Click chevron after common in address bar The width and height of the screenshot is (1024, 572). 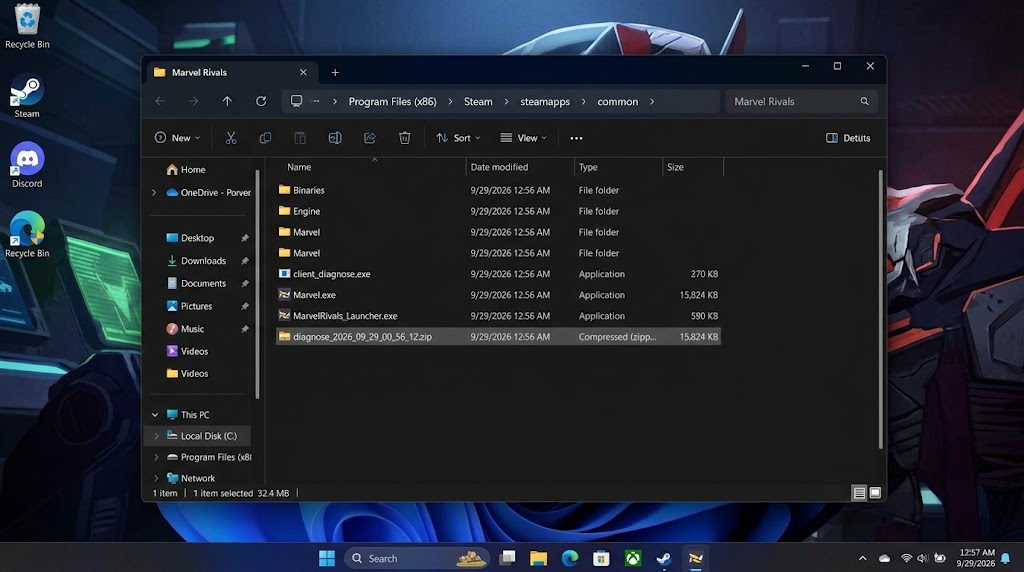point(652,101)
